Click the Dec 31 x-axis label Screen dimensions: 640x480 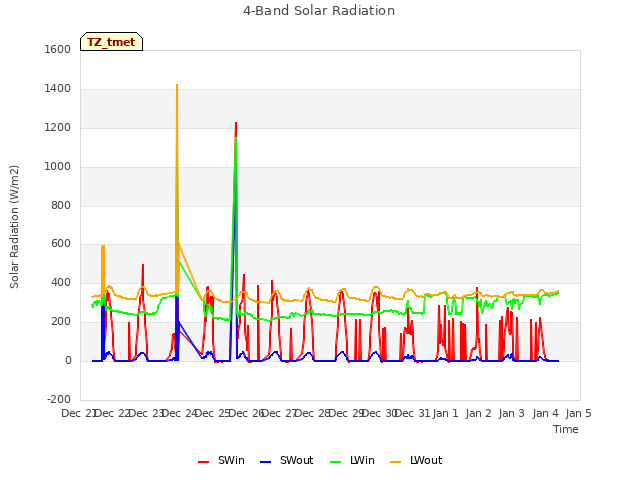[x=412, y=413]
